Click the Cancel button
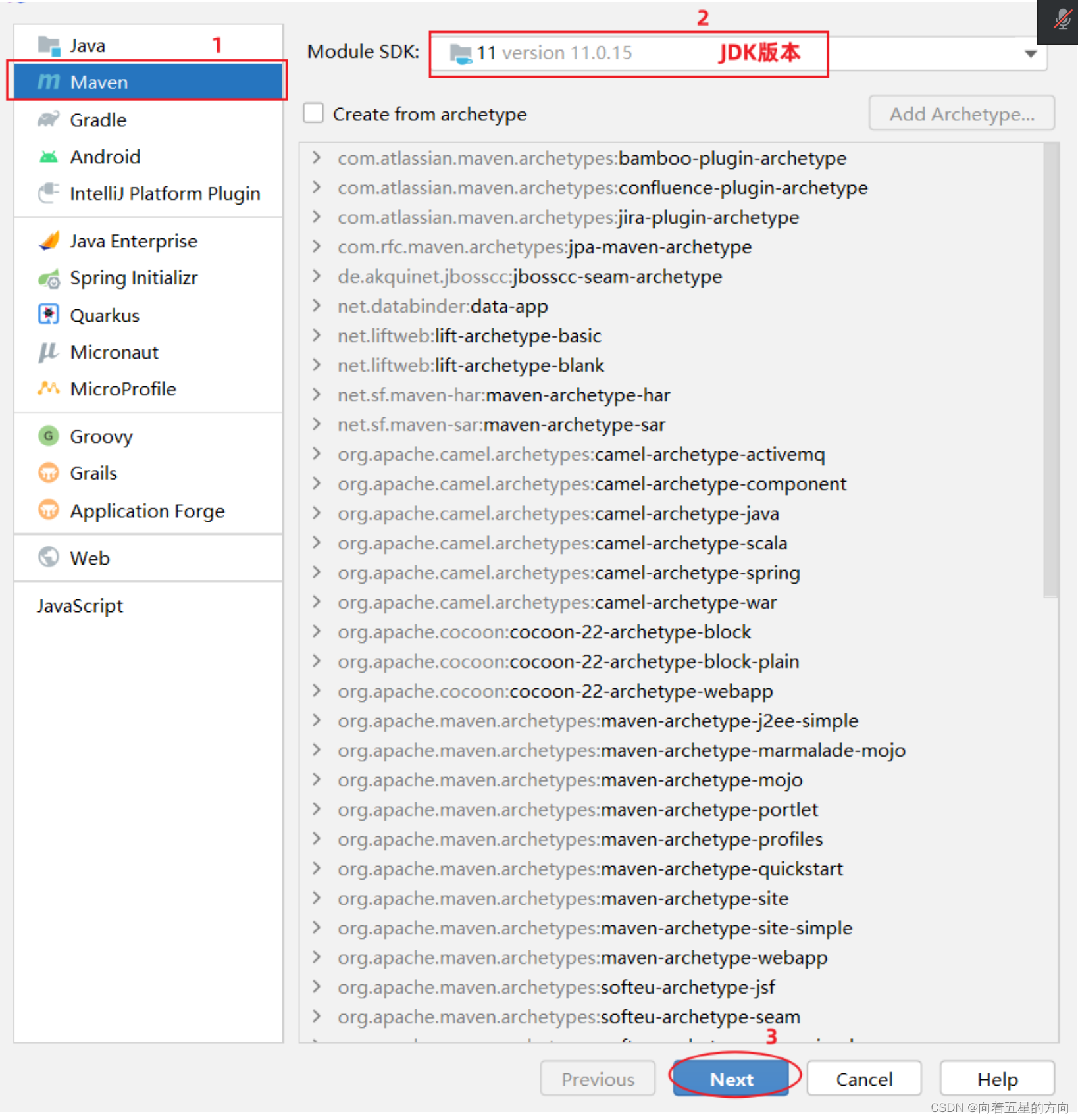 pyautogui.click(x=864, y=1079)
